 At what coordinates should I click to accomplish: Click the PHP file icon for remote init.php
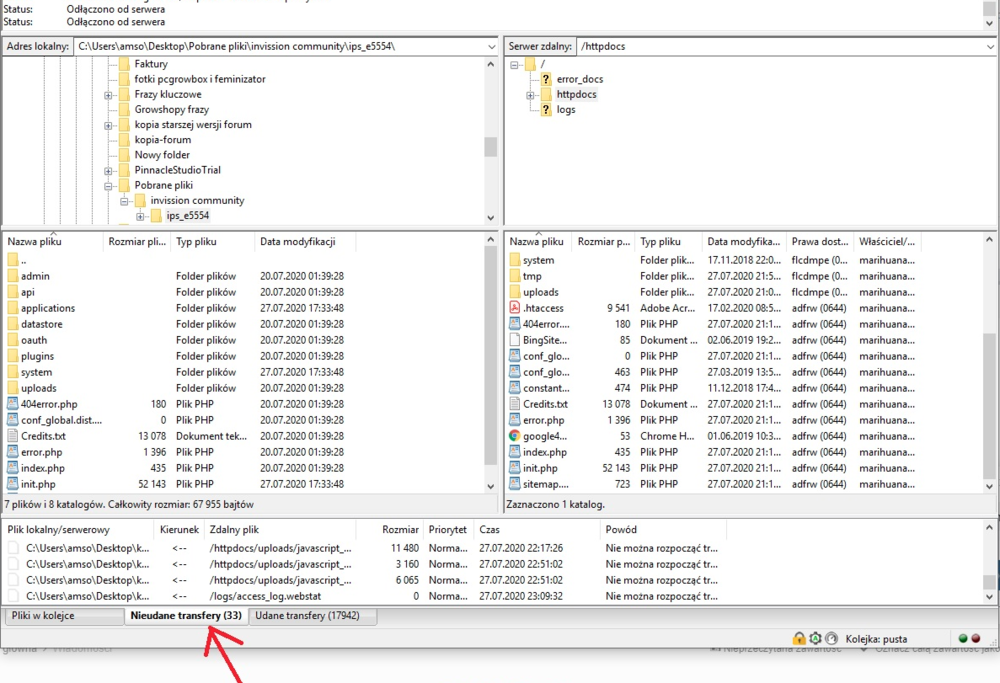514,468
